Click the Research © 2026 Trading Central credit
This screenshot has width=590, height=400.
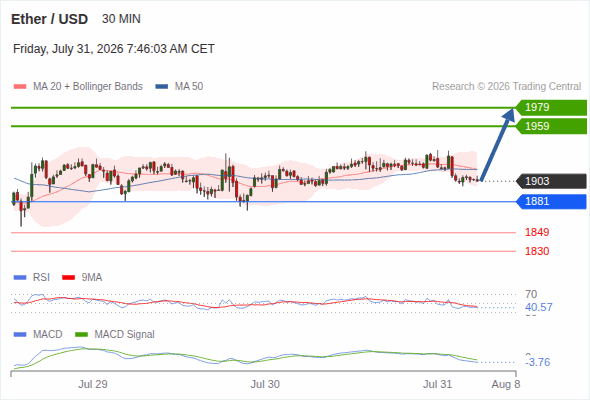click(506, 87)
